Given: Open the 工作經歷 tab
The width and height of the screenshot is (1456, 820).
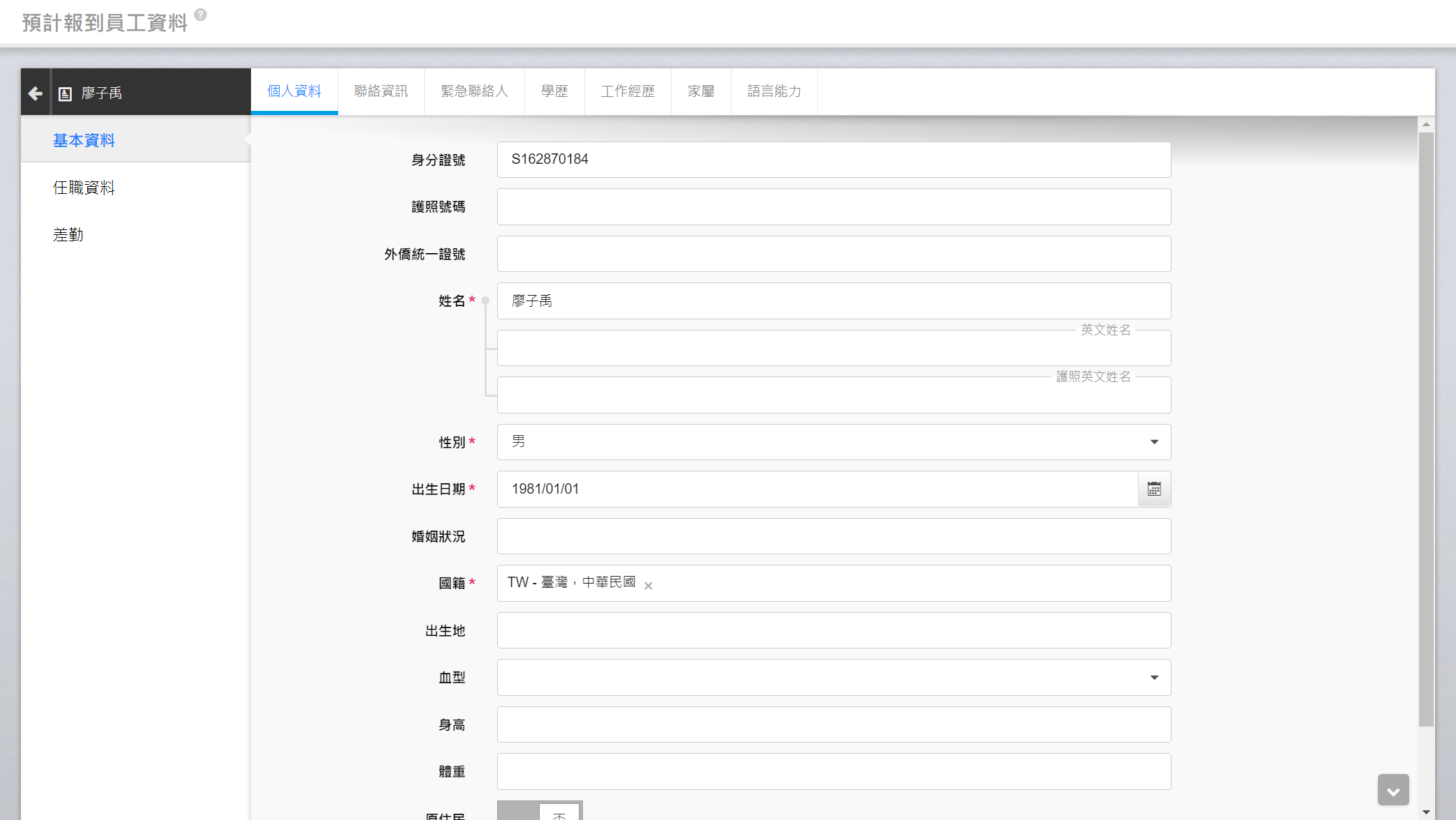Looking at the screenshot, I should 628,91.
